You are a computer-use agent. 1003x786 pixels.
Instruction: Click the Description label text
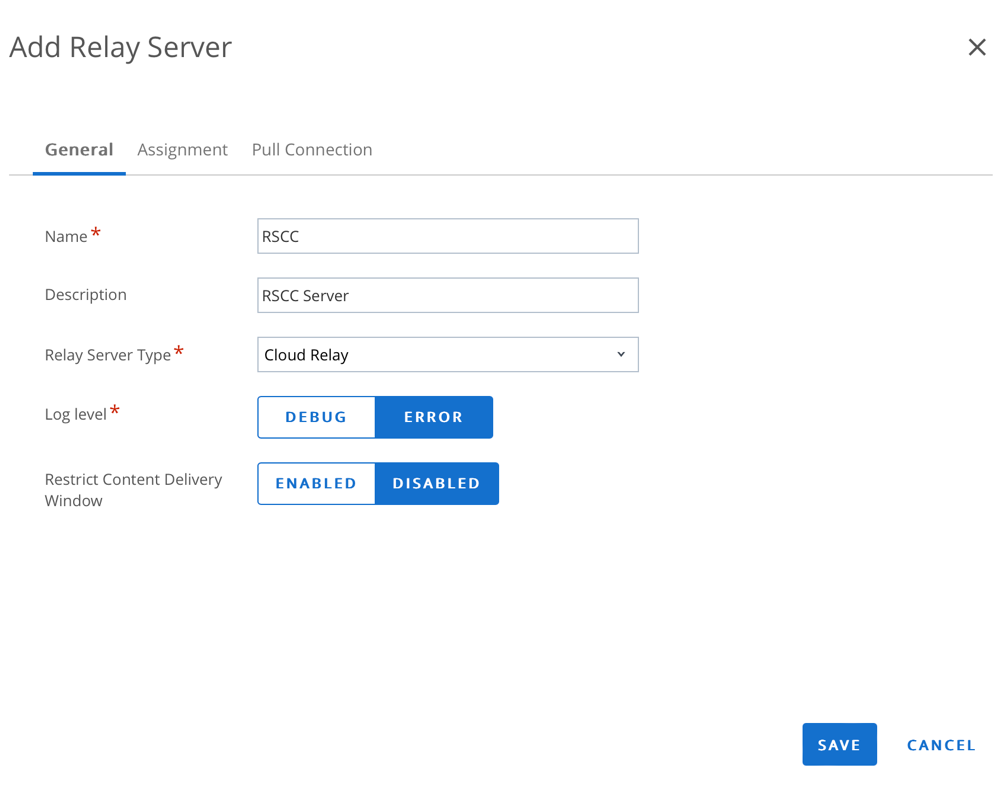point(86,295)
